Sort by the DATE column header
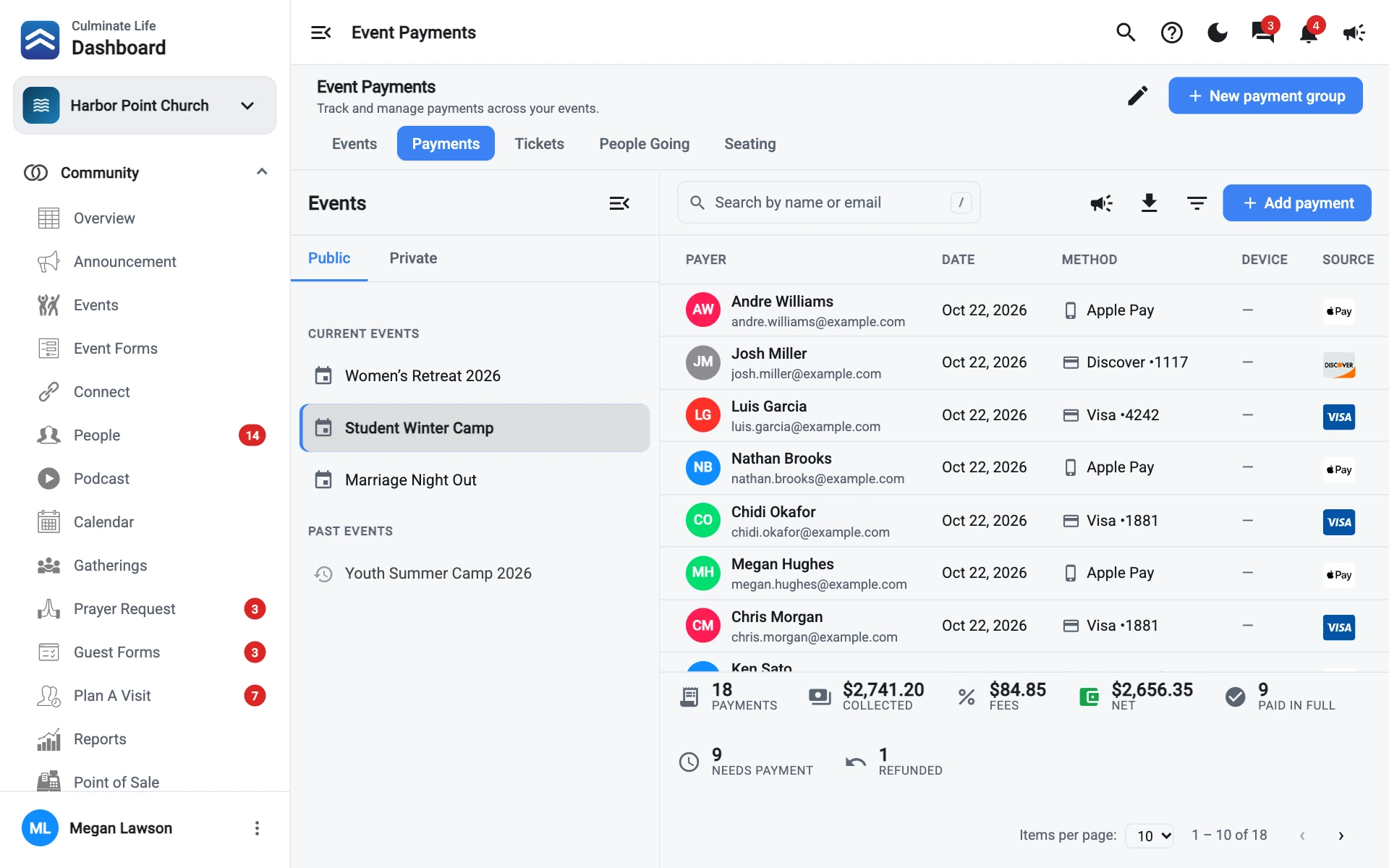The height and width of the screenshot is (868, 1389). [x=958, y=260]
